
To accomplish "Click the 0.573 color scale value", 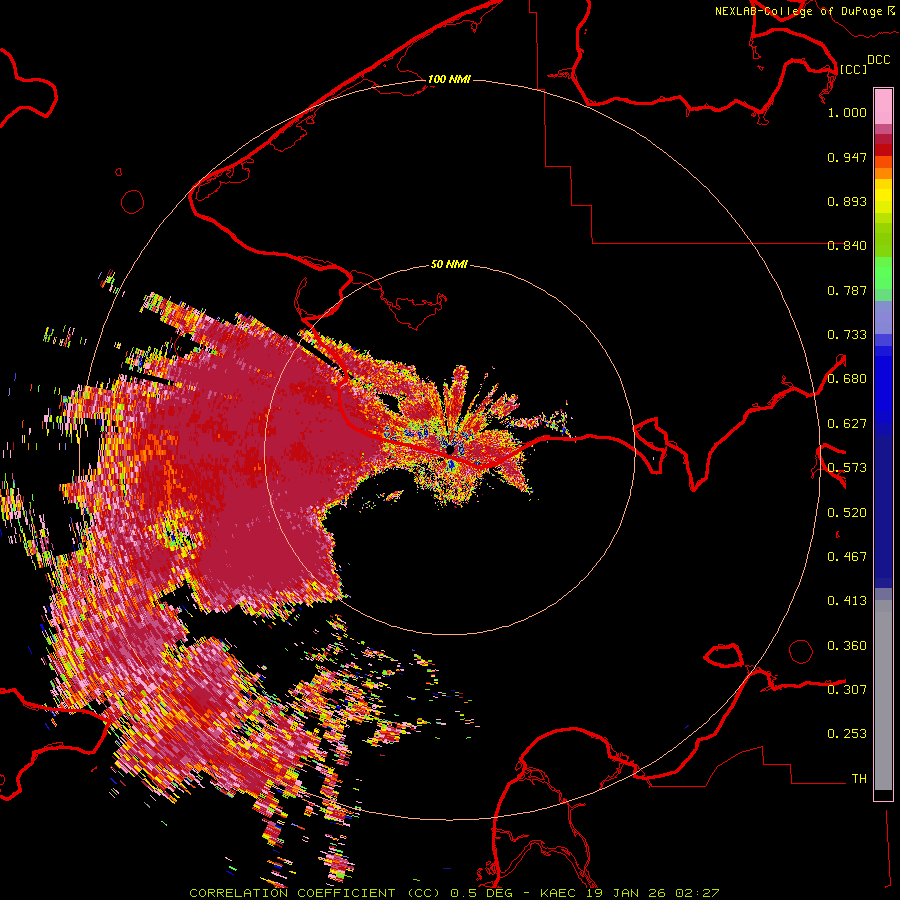I will click(847, 468).
